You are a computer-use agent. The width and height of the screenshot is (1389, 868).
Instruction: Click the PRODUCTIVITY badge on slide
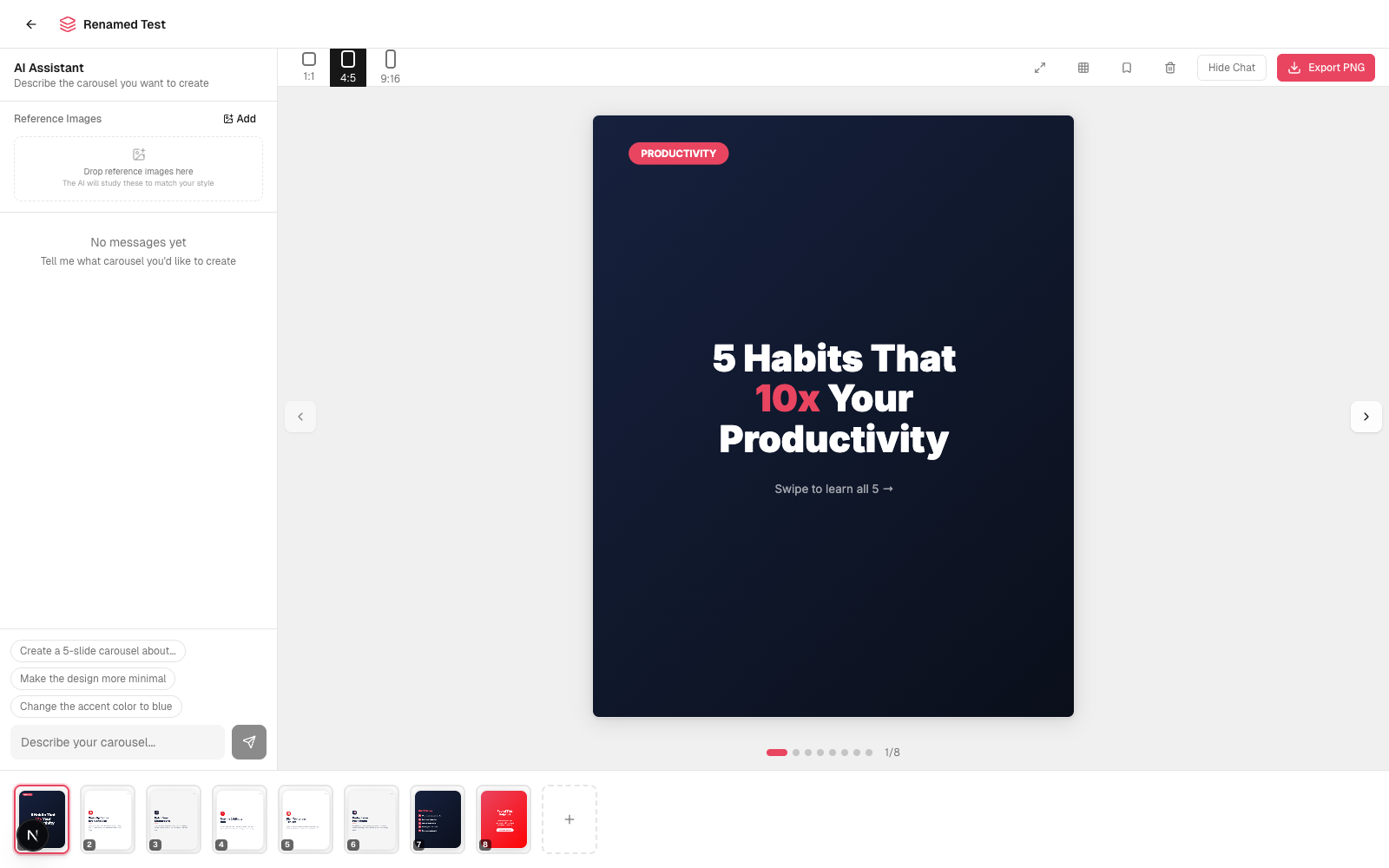pyautogui.click(x=679, y=154)
